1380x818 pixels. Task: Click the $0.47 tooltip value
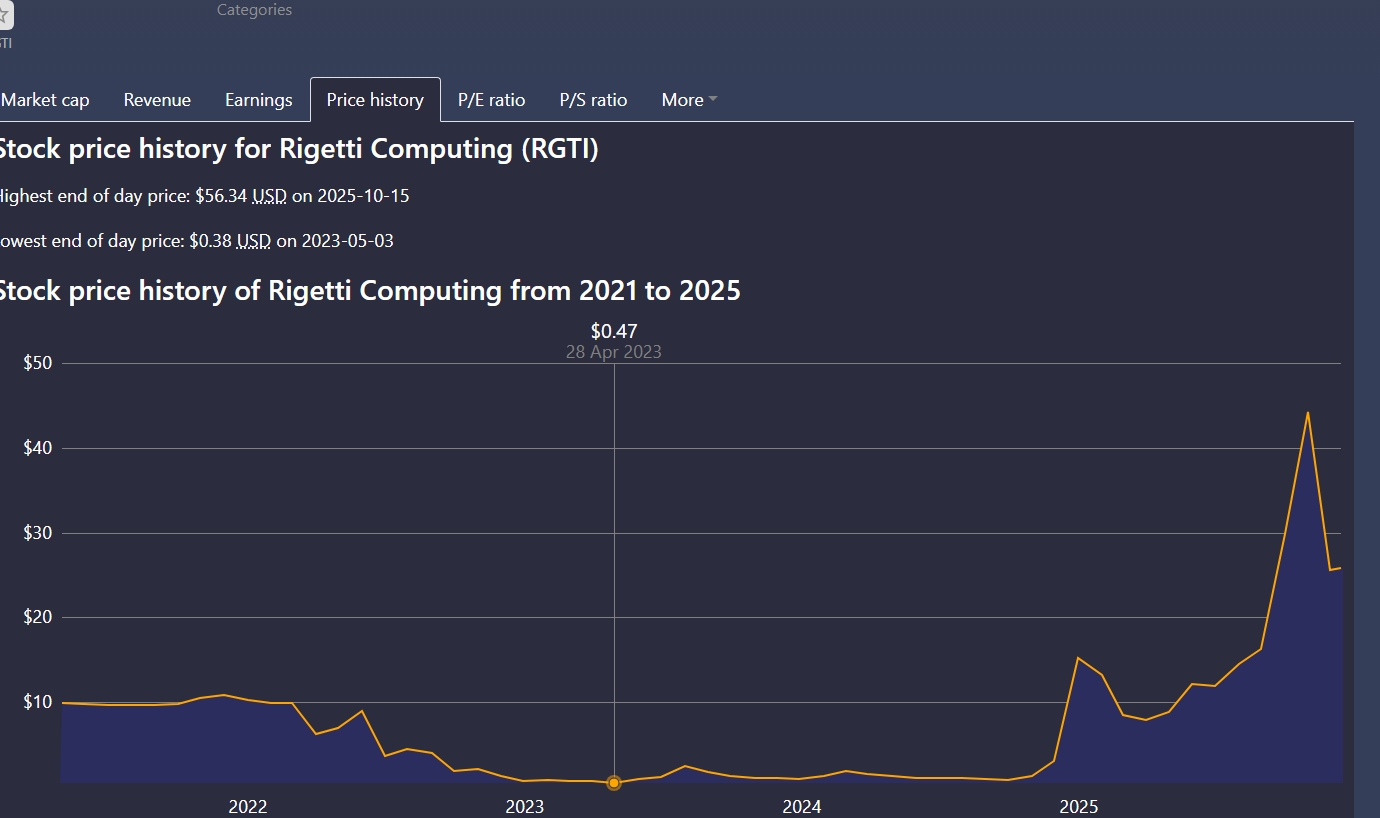(614, 331)
